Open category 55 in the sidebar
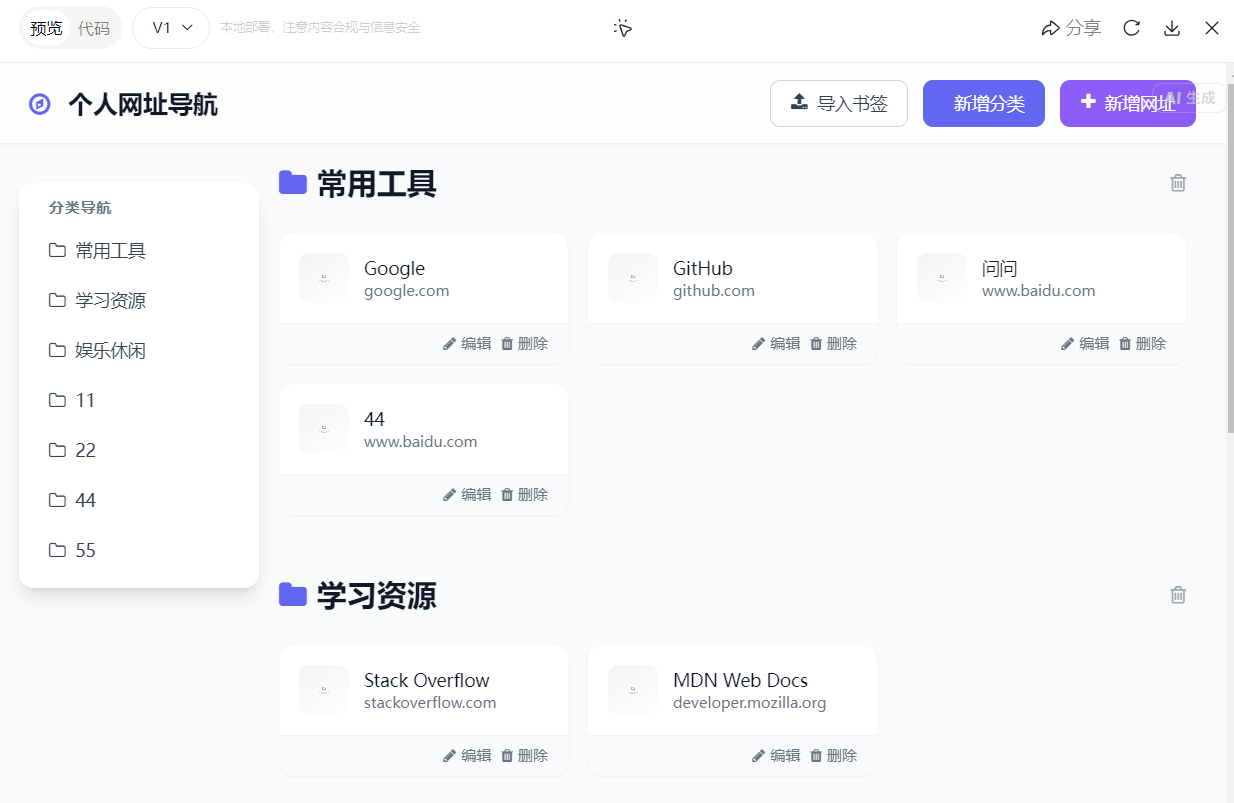The image size is (1234, 803). pyautogui.click(x=85, y=551)
